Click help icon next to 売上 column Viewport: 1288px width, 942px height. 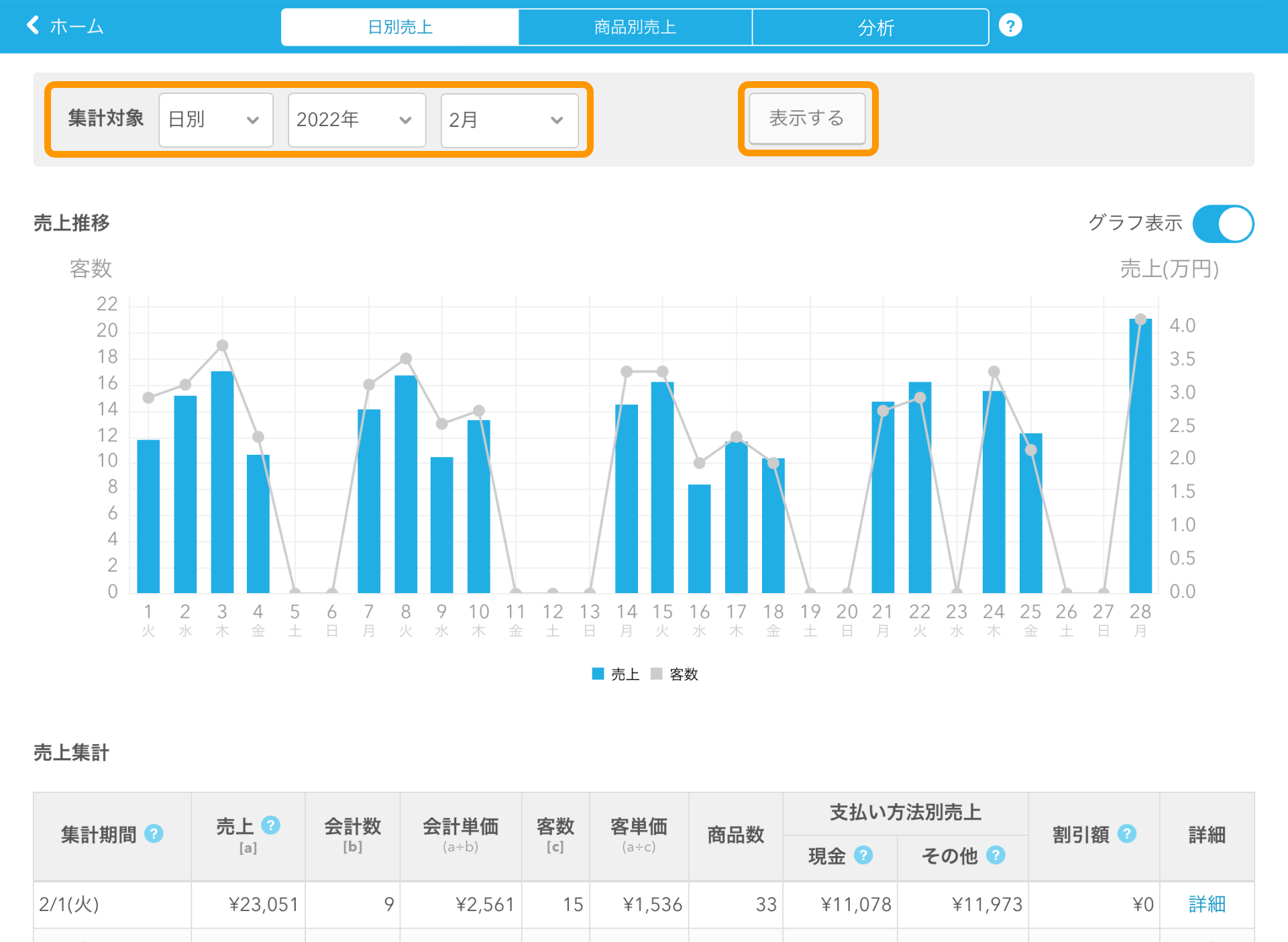coord(271,825)
